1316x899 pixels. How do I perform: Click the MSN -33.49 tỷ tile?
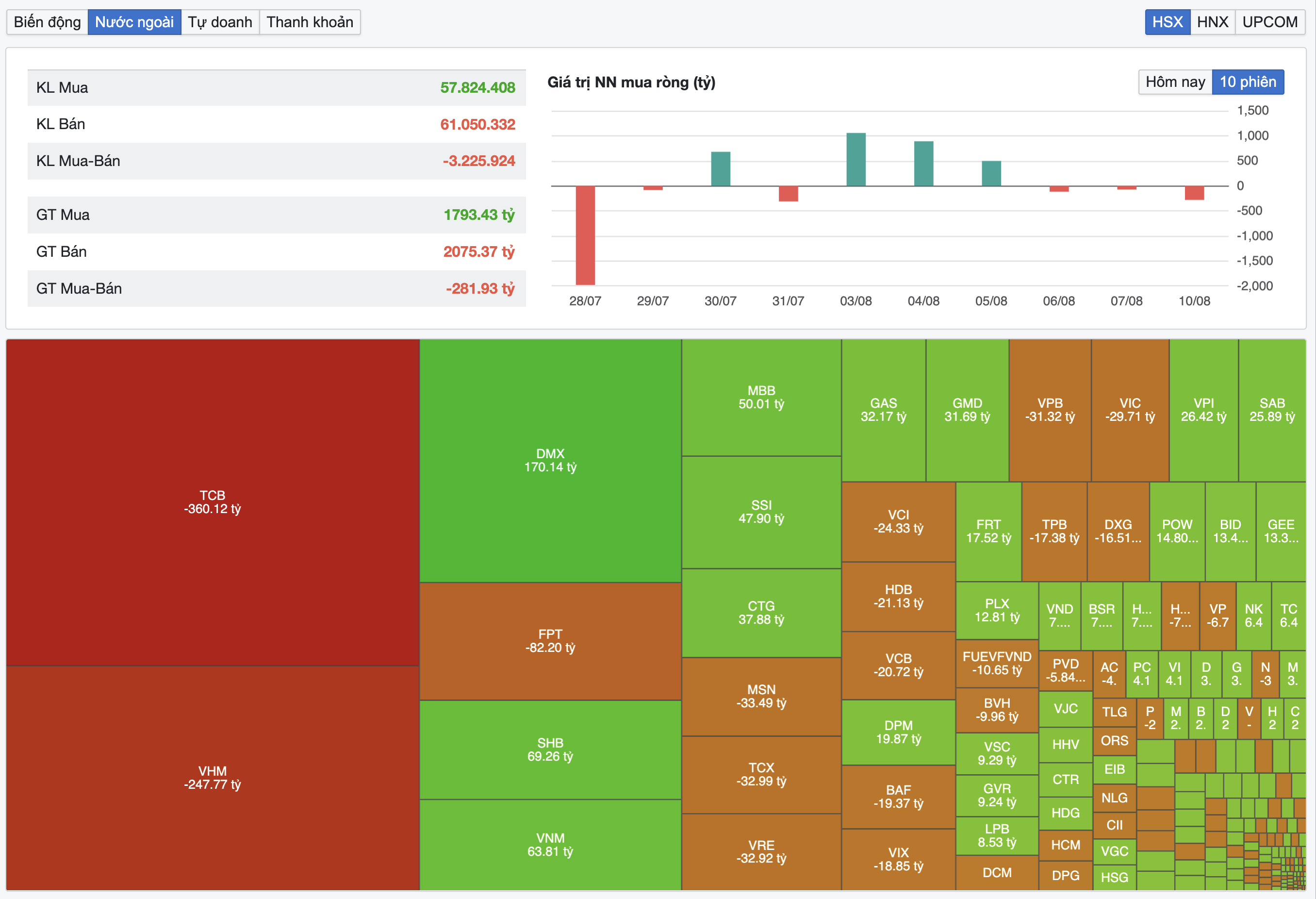click(761, 697)
